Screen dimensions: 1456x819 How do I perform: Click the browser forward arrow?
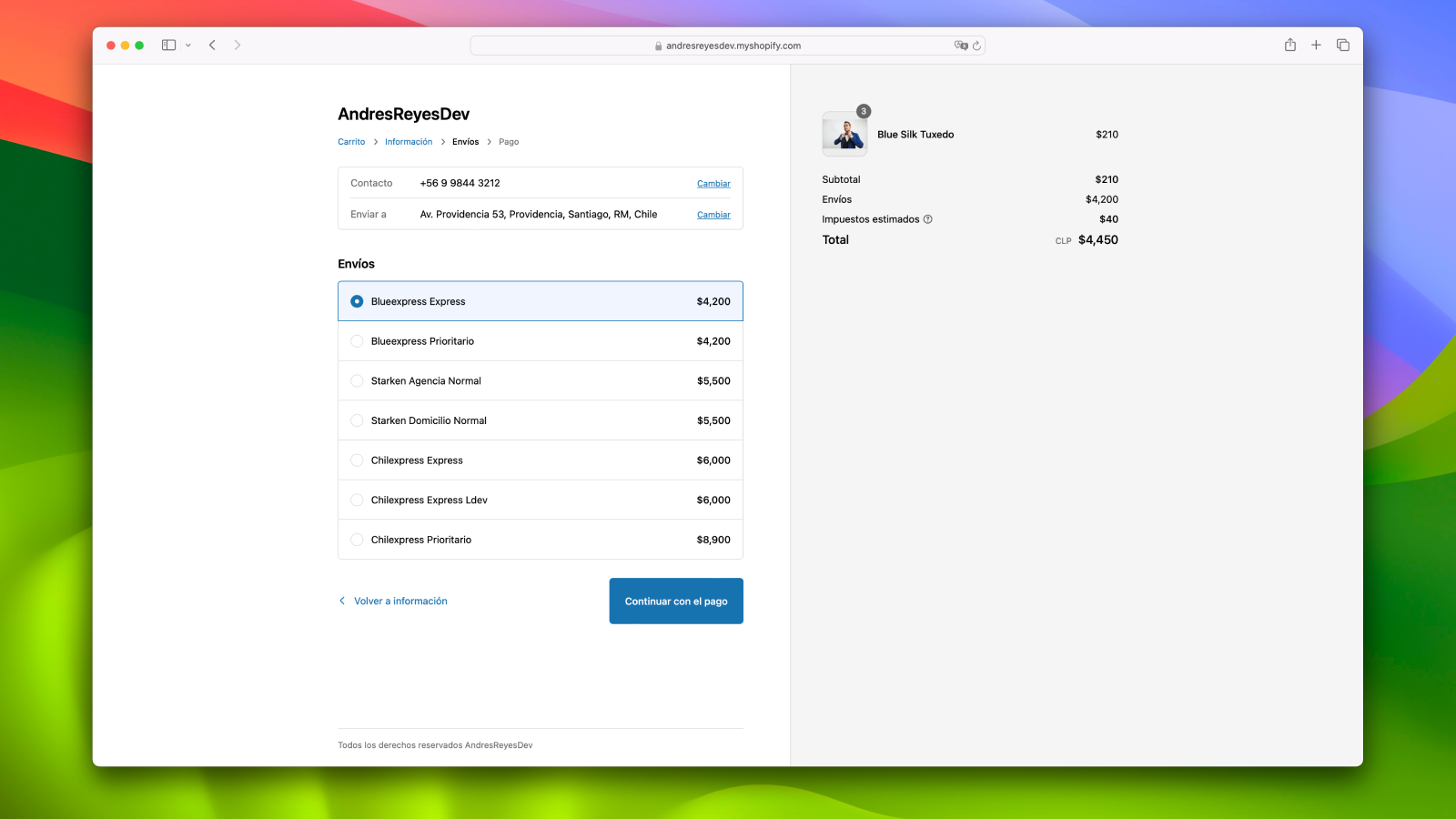tap(238, 45)
